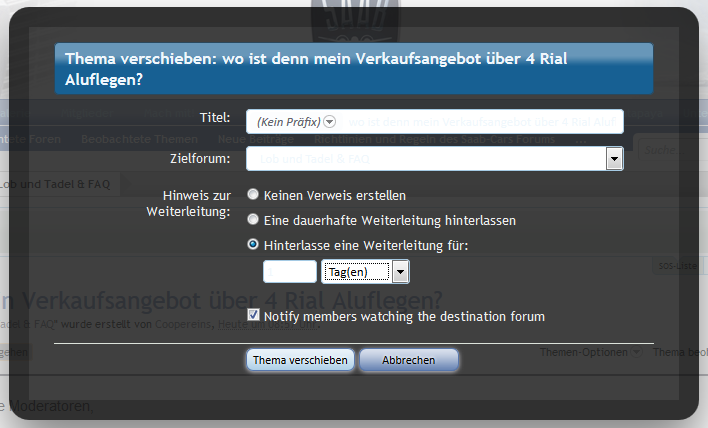Open the '(Kein Präfix)' prefix dropdown
Image resolution: width=708 pixels, height=428 pixels.
(296, 122)
